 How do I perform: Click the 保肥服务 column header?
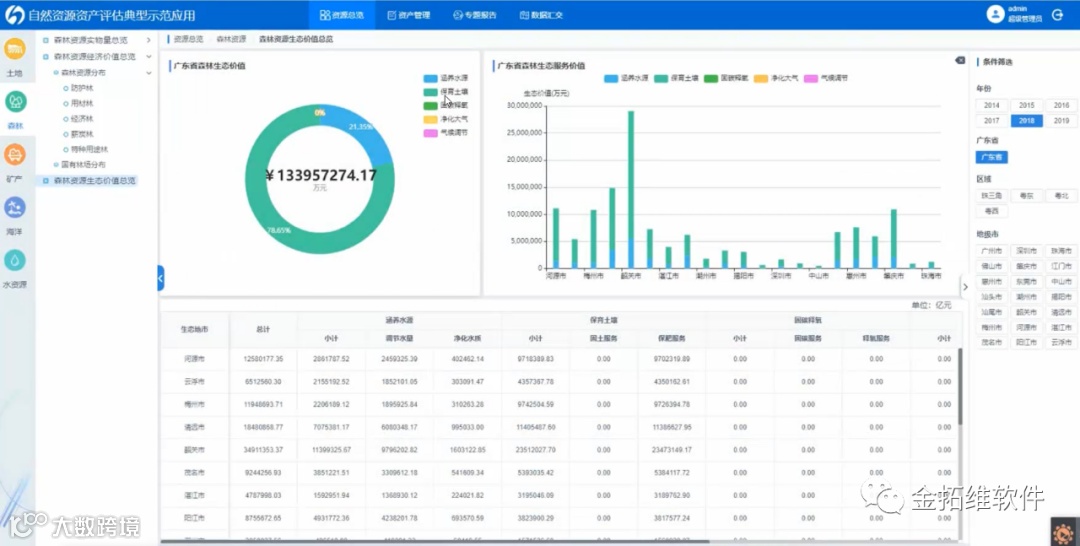pos(672,338)
